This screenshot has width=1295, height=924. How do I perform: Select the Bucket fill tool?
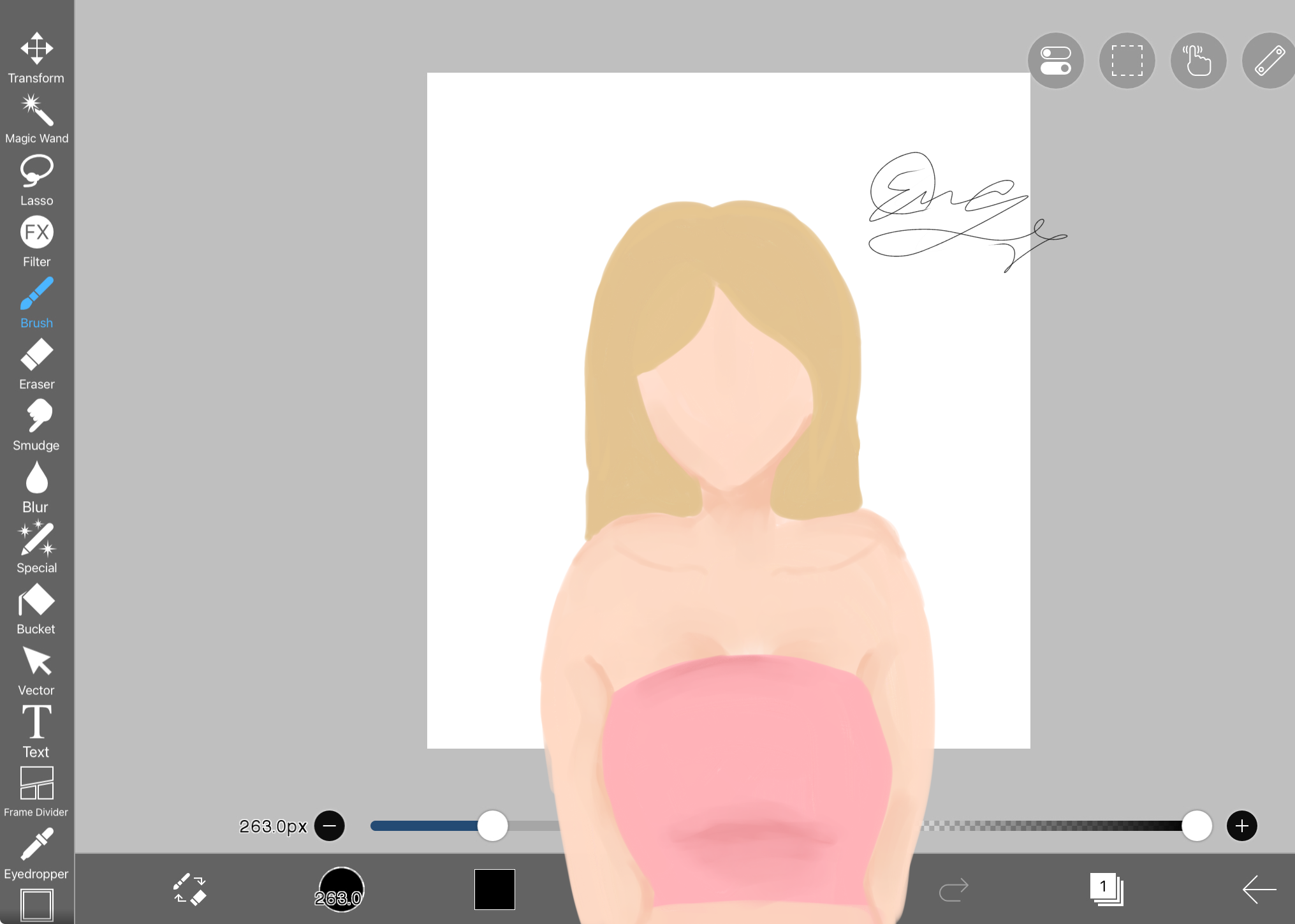(x=36, y=609)
